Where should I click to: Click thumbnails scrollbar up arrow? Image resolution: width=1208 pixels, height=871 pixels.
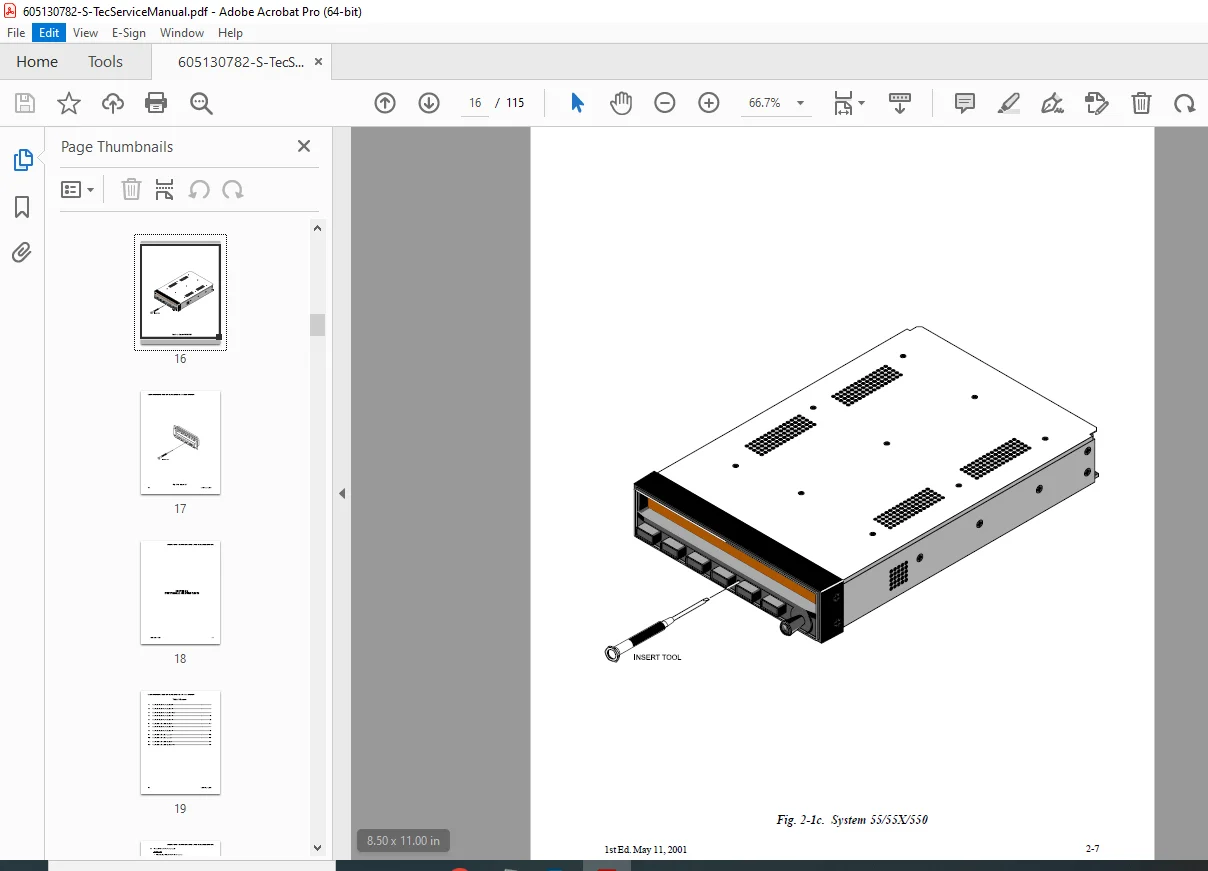click(318, 229)
